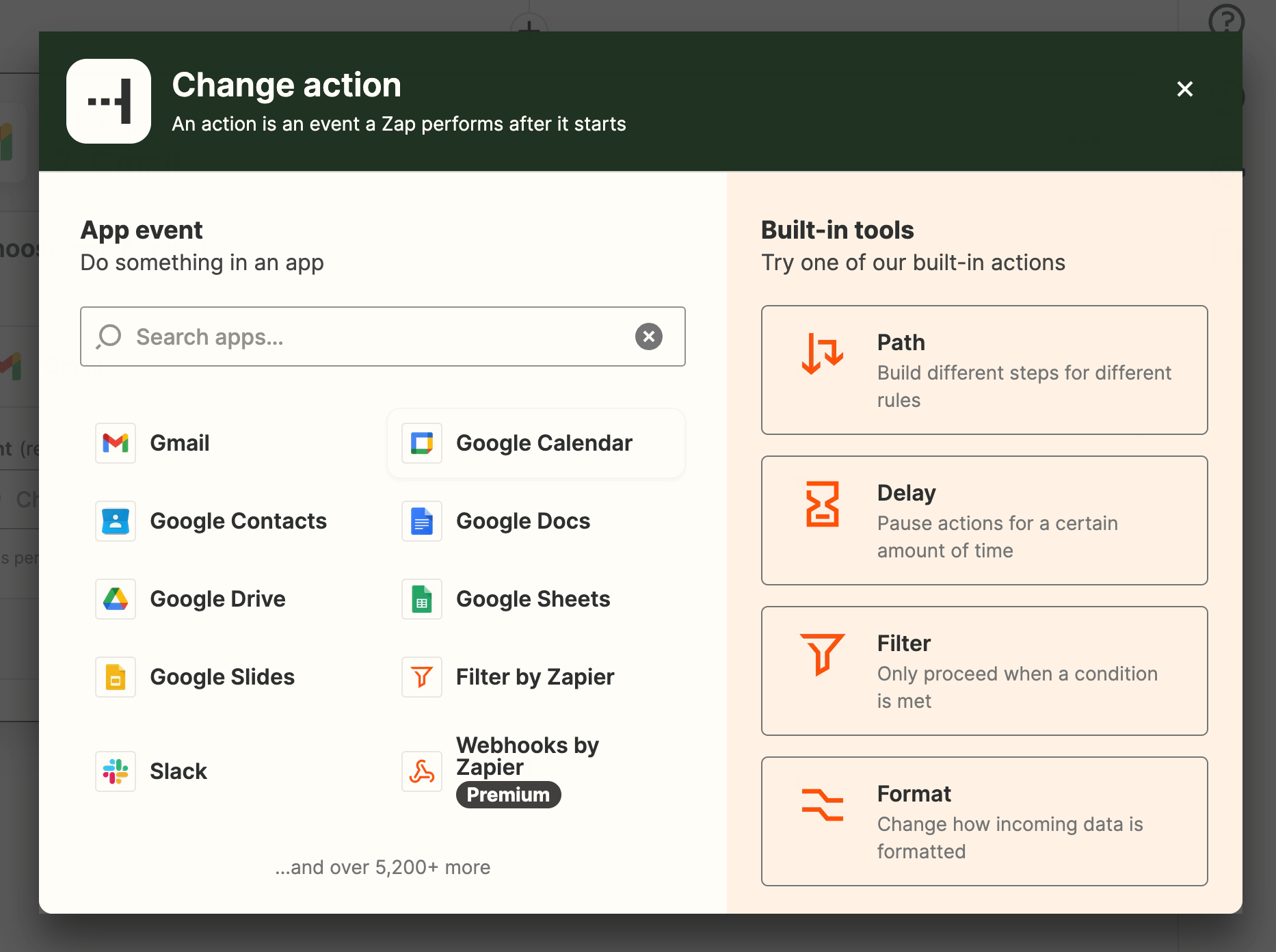Open the Filter built-in tool card

985,671
